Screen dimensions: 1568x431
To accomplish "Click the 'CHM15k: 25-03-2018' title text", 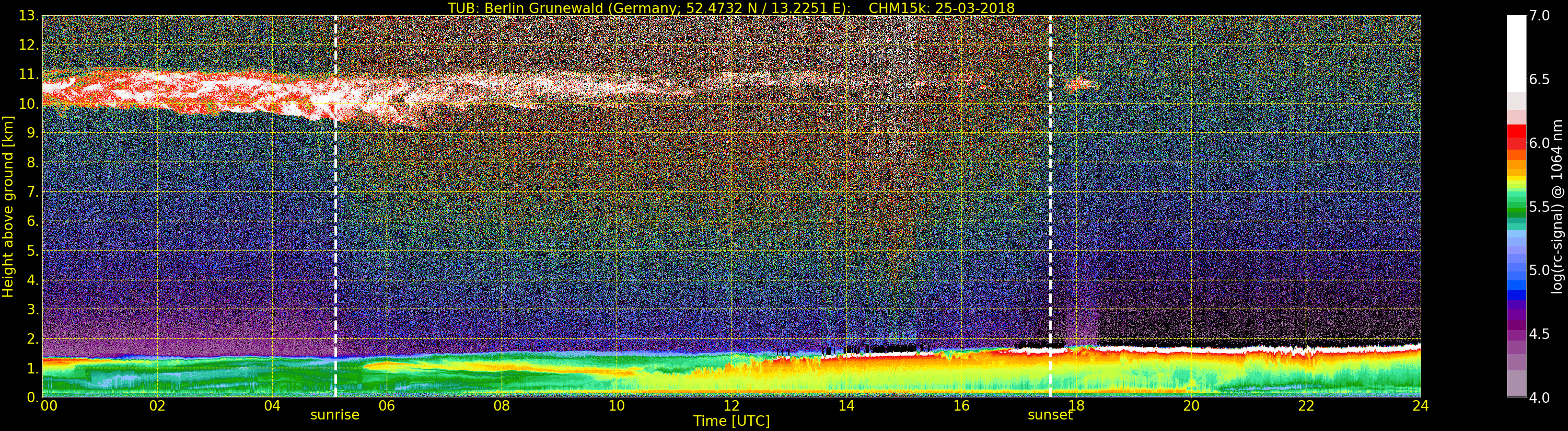I will (942, 8).
